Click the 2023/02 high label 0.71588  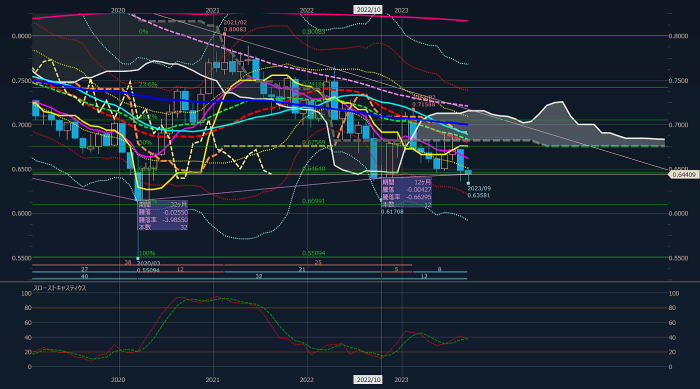(x=424, y=104)
